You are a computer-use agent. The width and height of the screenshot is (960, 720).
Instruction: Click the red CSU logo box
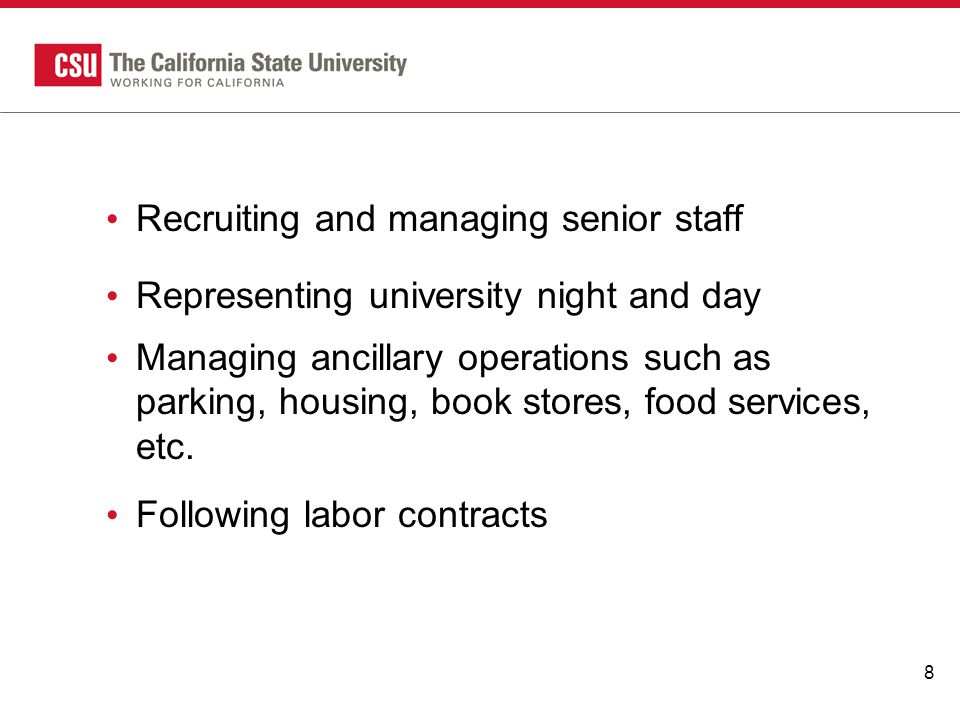pos(68,65)
